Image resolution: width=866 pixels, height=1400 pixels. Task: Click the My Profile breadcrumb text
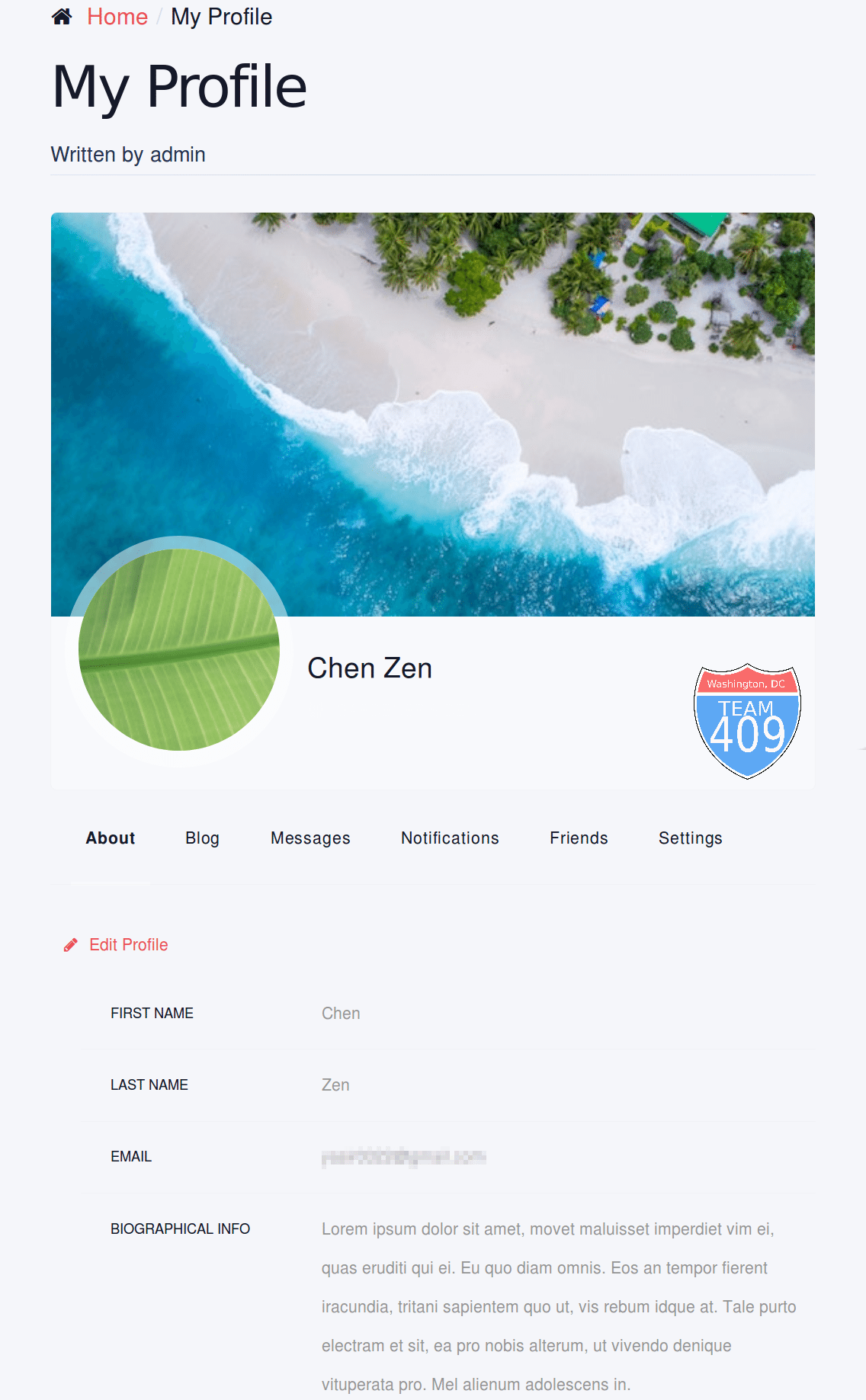(x=221, y=17)
